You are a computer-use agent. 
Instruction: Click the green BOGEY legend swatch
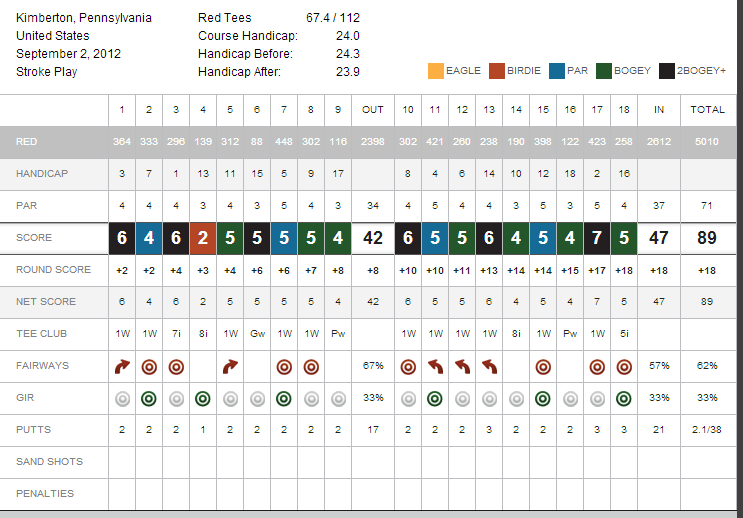(604, 71)
